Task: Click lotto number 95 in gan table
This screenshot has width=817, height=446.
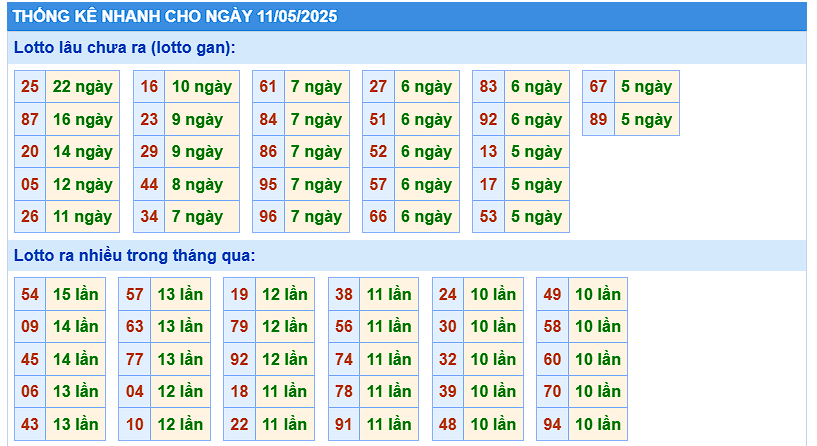Action: click(268, 184)
